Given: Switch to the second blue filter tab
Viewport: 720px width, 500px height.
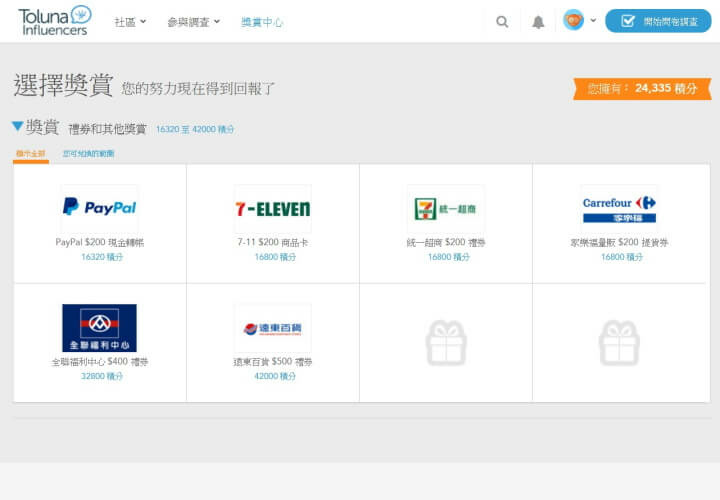Looking at the screenshot, I should tap(88, 153).
